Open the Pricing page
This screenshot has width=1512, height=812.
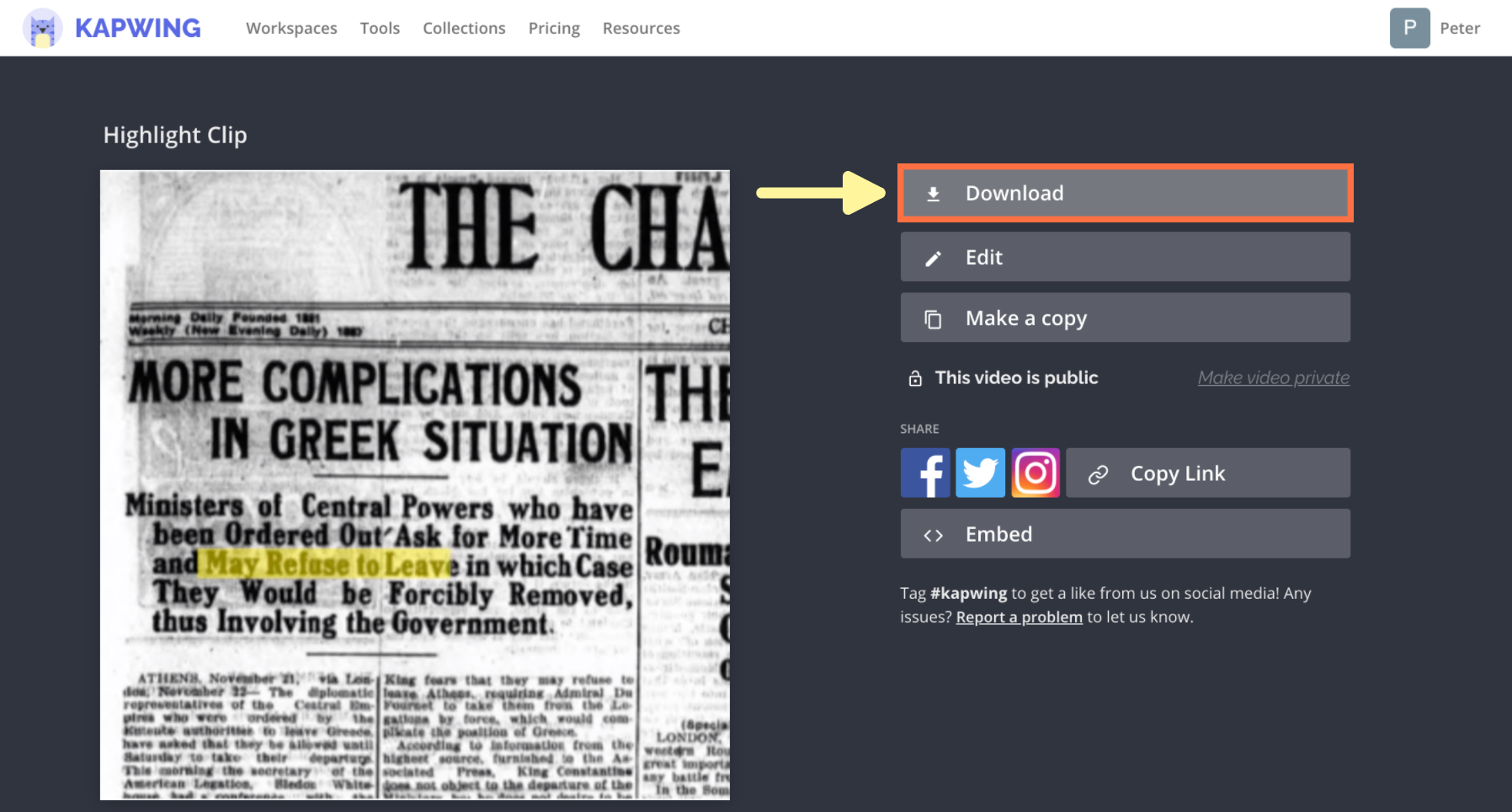coord(554,29)
